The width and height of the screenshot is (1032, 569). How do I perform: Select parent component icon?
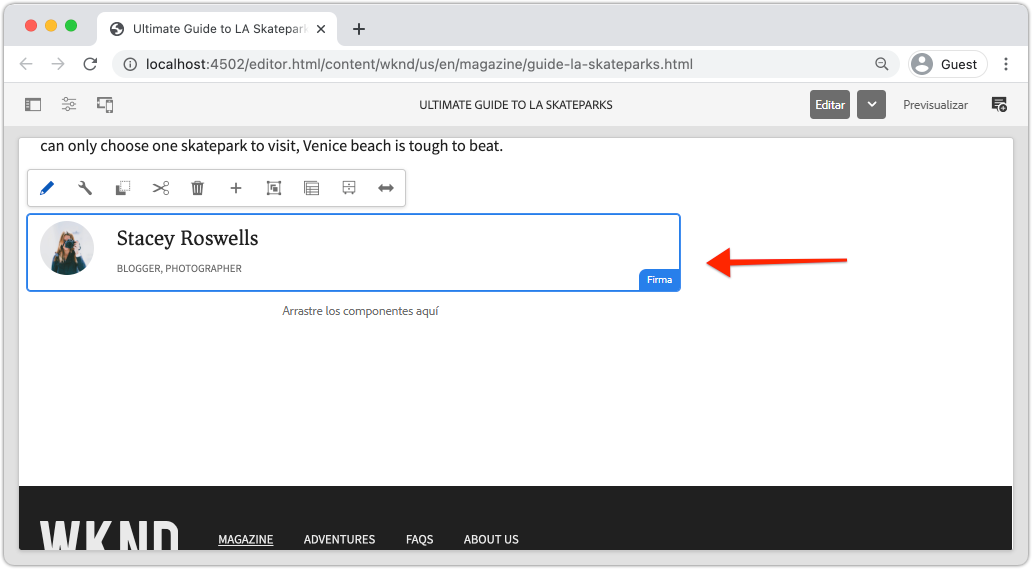pyautogui.click(x=311, y=188)
